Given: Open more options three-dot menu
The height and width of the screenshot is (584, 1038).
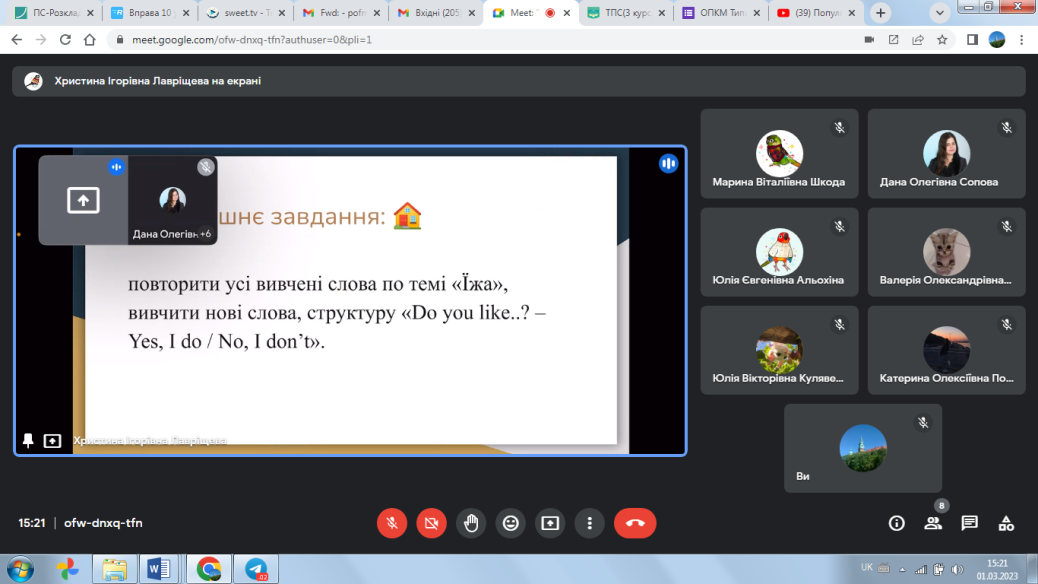Looking at the screenshot, I should [590, 523].
